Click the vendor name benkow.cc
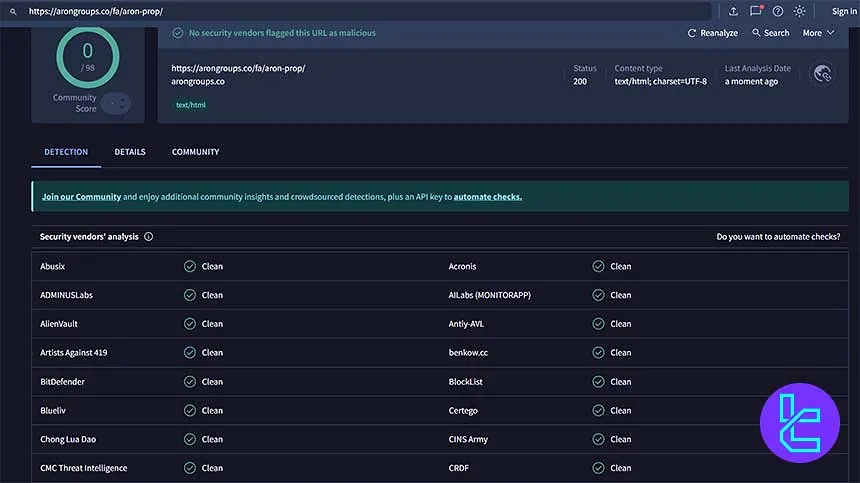The width and height of the screenshot is (860, 483). (x=468, y=353)
